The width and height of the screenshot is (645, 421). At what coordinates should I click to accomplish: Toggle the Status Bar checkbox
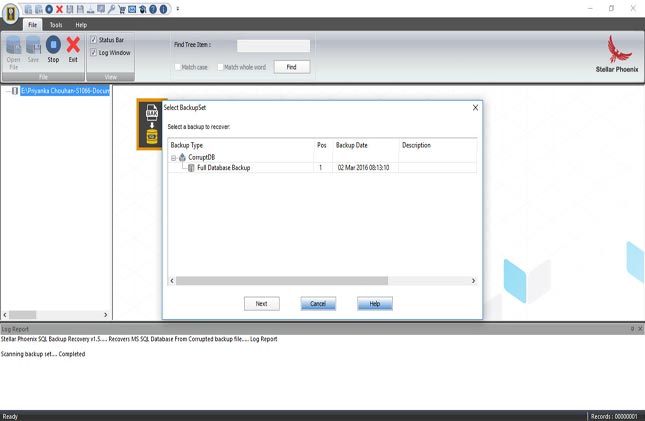pos(93,40)
